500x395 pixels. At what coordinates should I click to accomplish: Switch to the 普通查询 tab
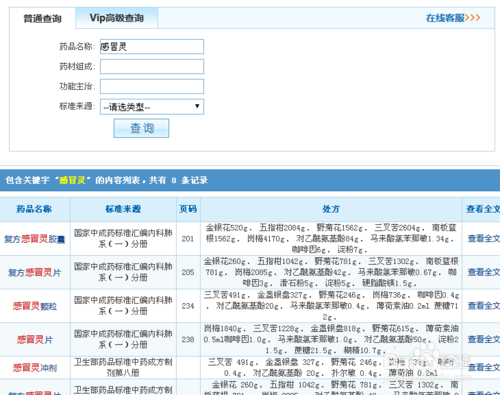tap(42, 18)
